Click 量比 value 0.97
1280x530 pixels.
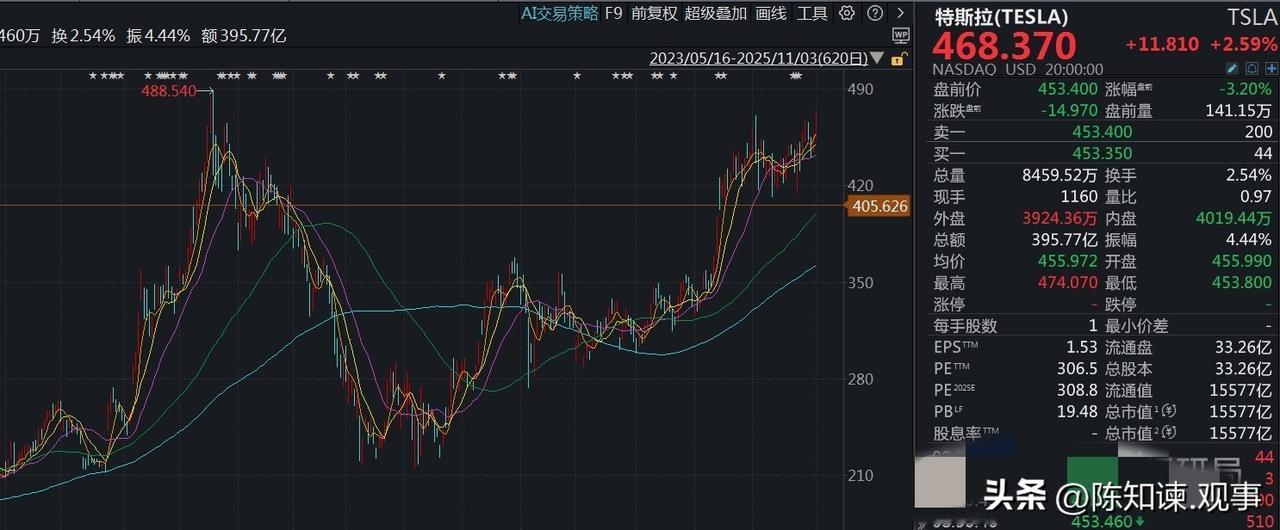click(1255, 197)
